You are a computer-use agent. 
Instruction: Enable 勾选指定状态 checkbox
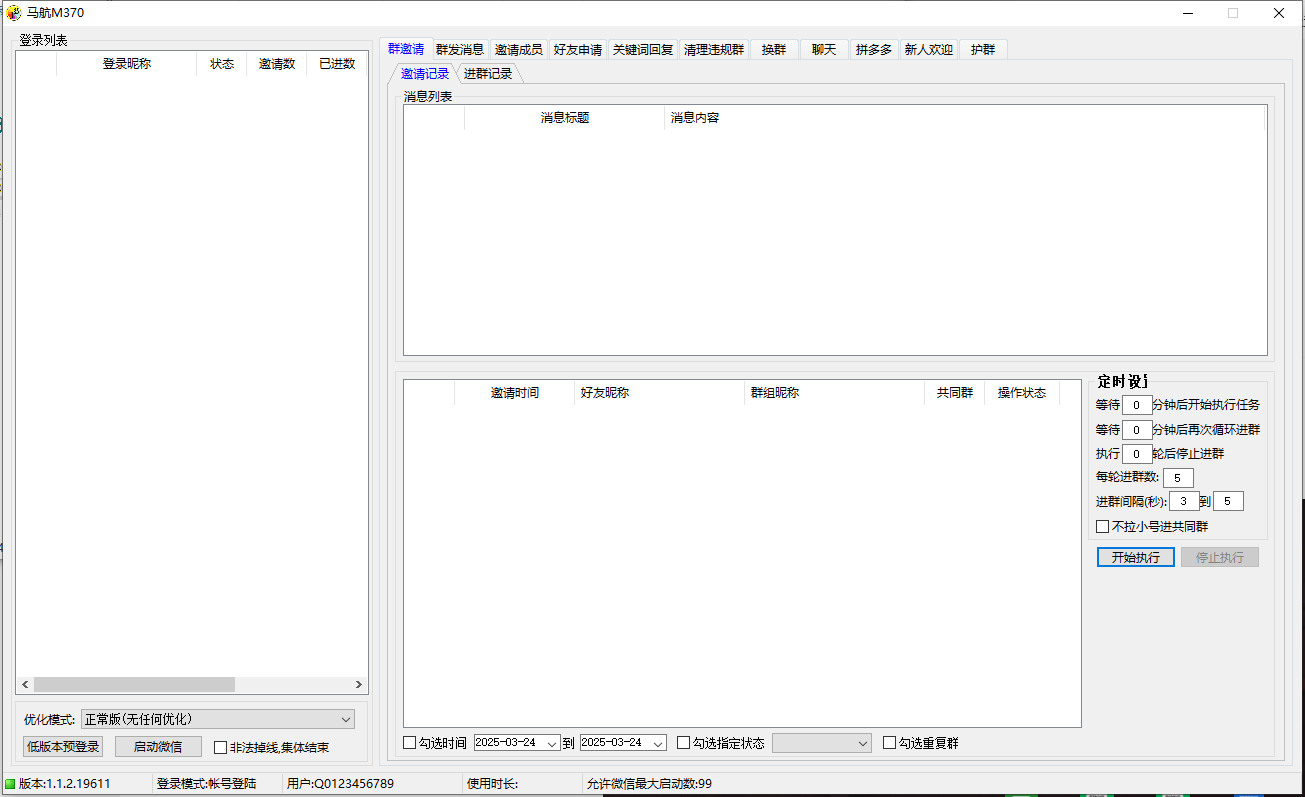[684, 743]
